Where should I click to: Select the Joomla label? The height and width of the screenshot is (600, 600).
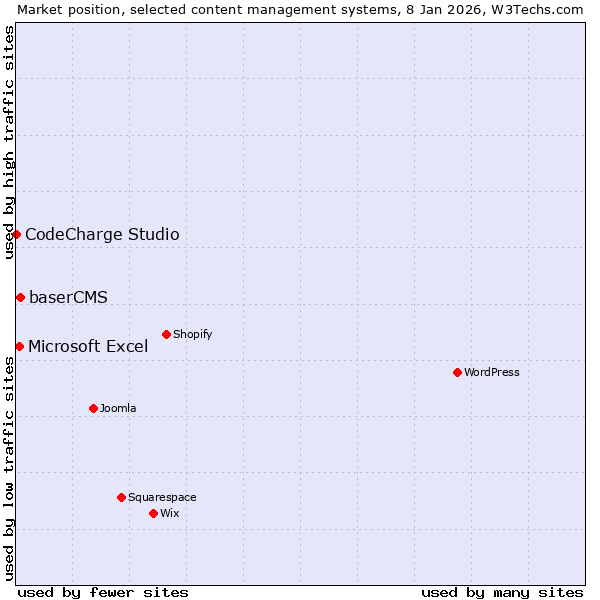click(x=118, y=408)
